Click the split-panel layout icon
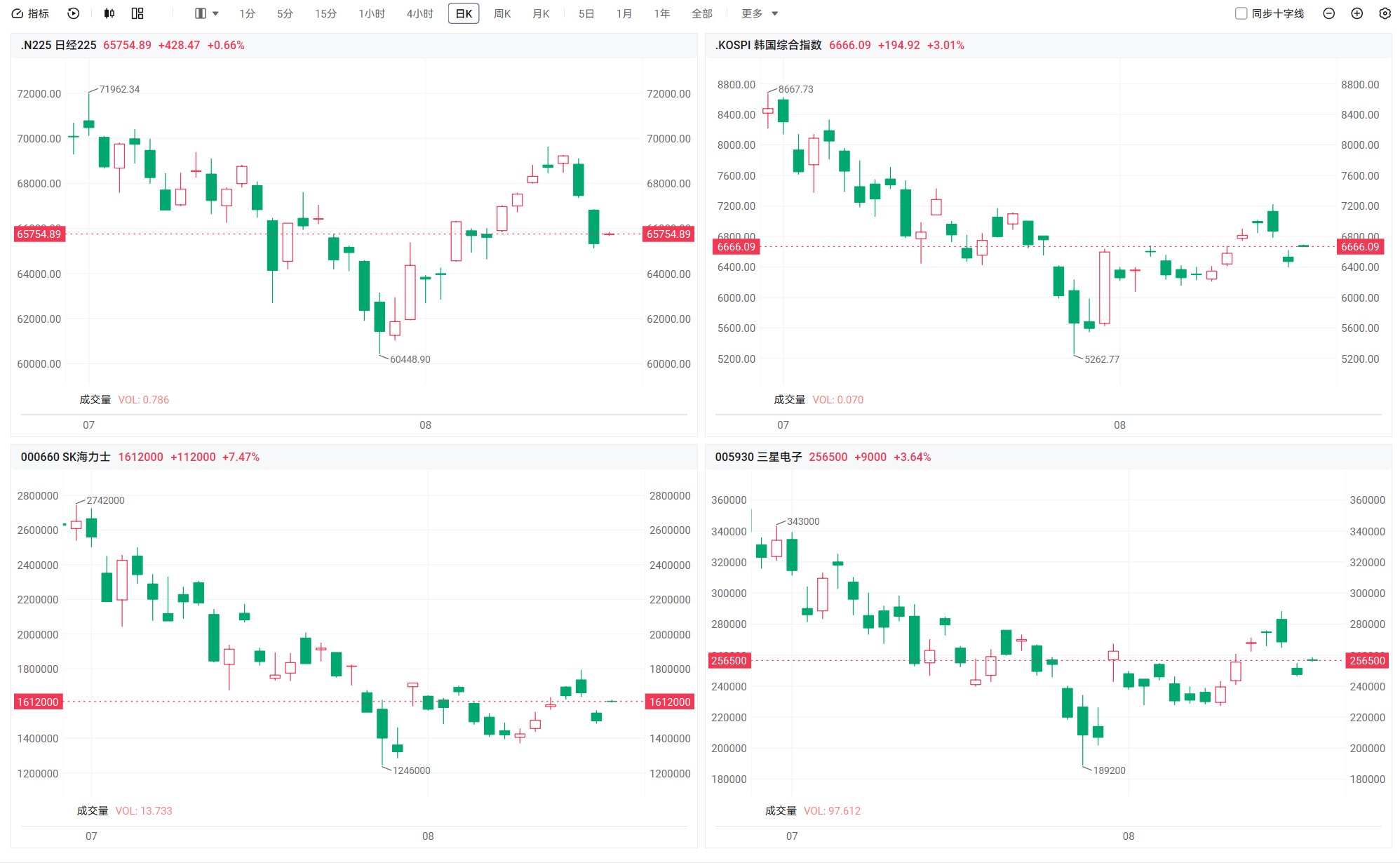The height and width of the screenshot is (863, 1400). click(x=201, y=13)
